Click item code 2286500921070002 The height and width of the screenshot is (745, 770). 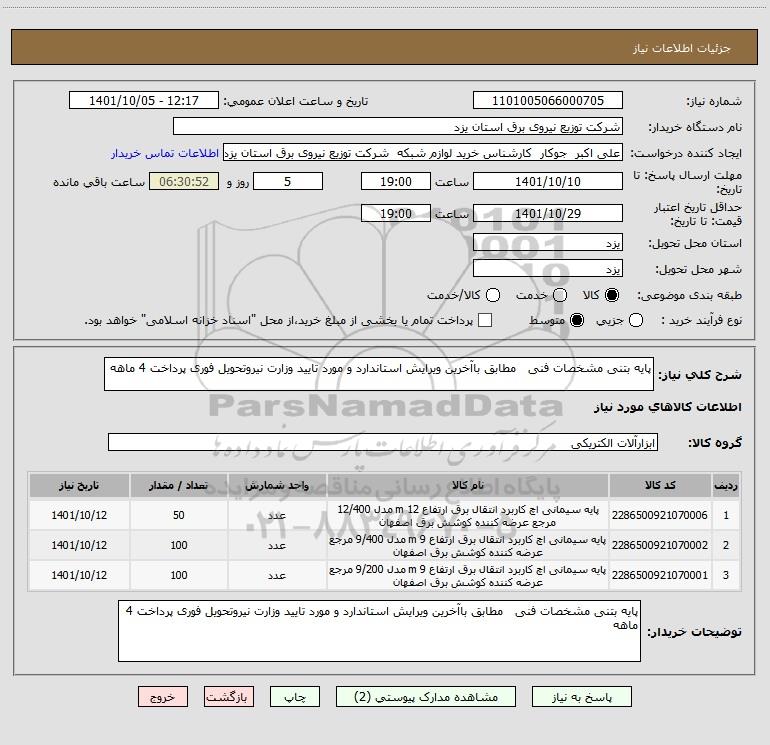pos(660,545)
